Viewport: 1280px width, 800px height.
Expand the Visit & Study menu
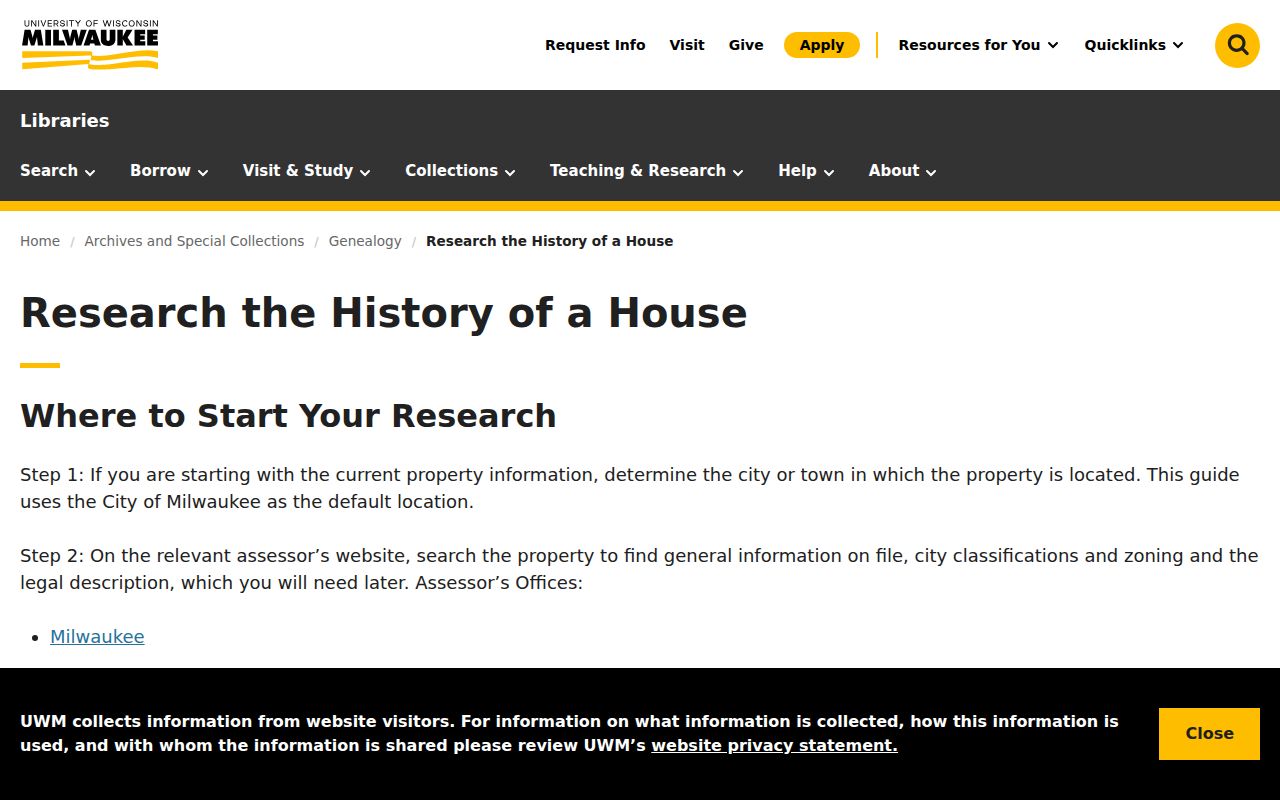[306, 171]
